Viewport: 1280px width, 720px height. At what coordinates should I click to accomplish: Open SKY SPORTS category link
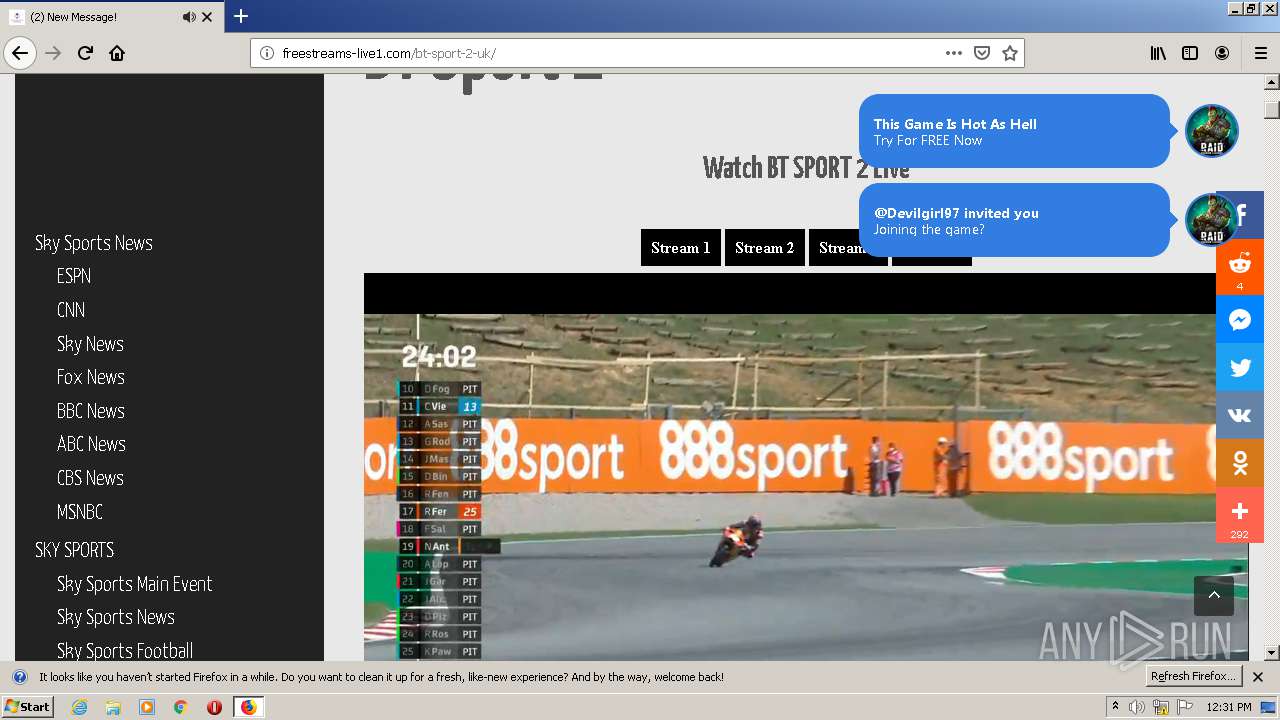pos(75,550)
